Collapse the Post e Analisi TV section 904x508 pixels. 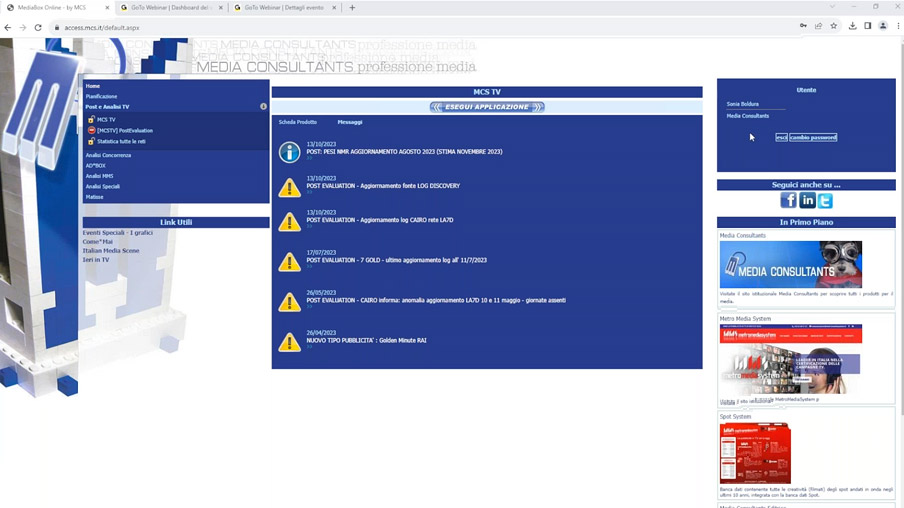[x=263, y=107]
